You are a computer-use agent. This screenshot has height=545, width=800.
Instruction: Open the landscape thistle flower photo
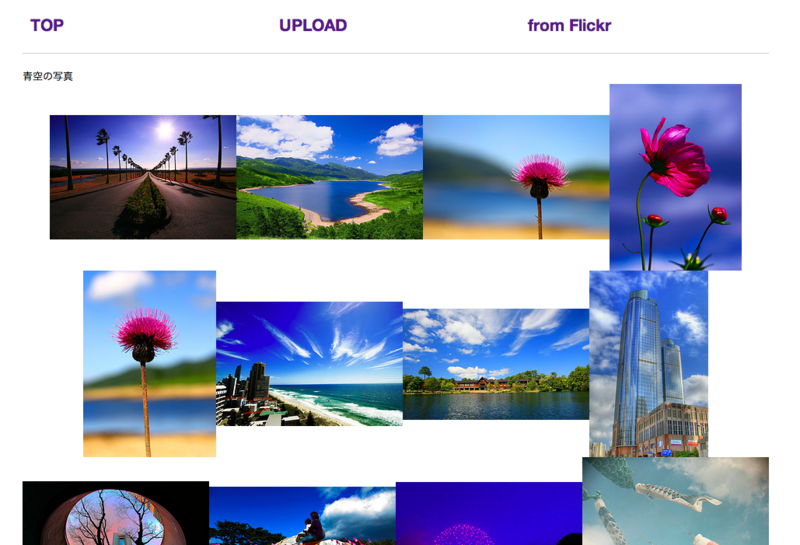(x=516, y=177)
